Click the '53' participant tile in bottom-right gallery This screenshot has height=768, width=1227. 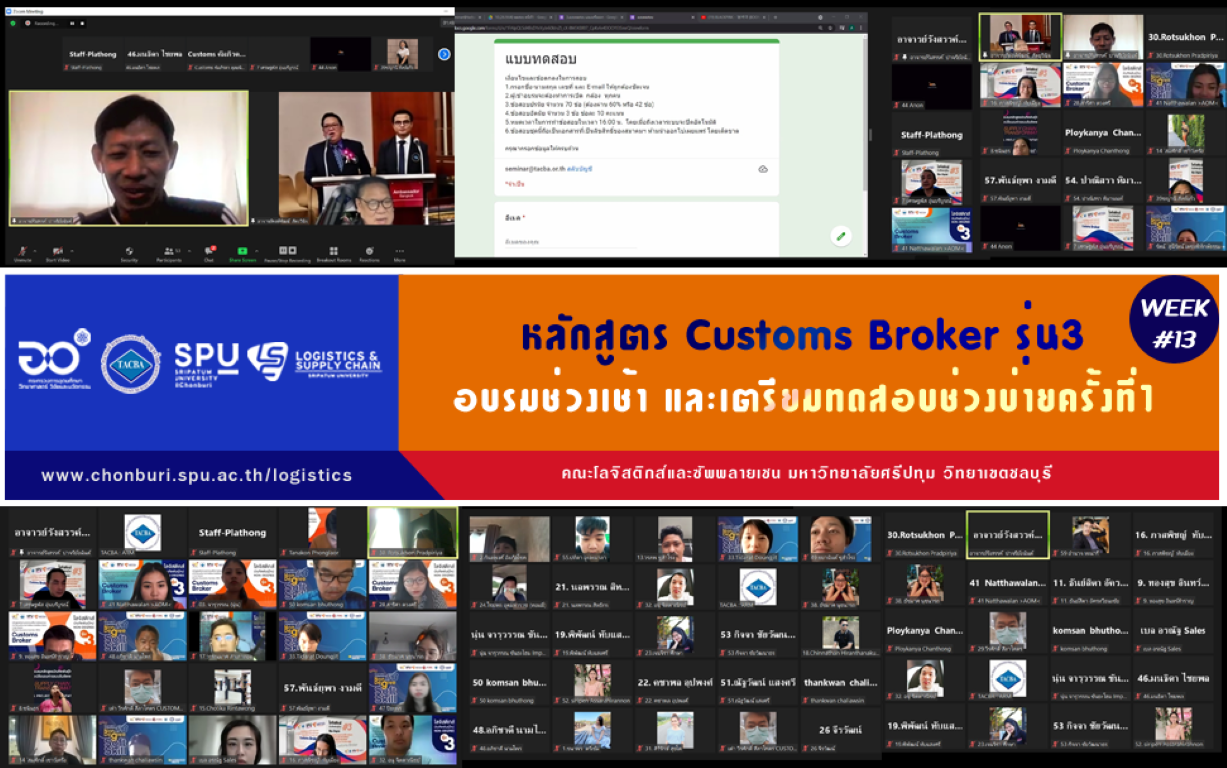(1091, 727)
